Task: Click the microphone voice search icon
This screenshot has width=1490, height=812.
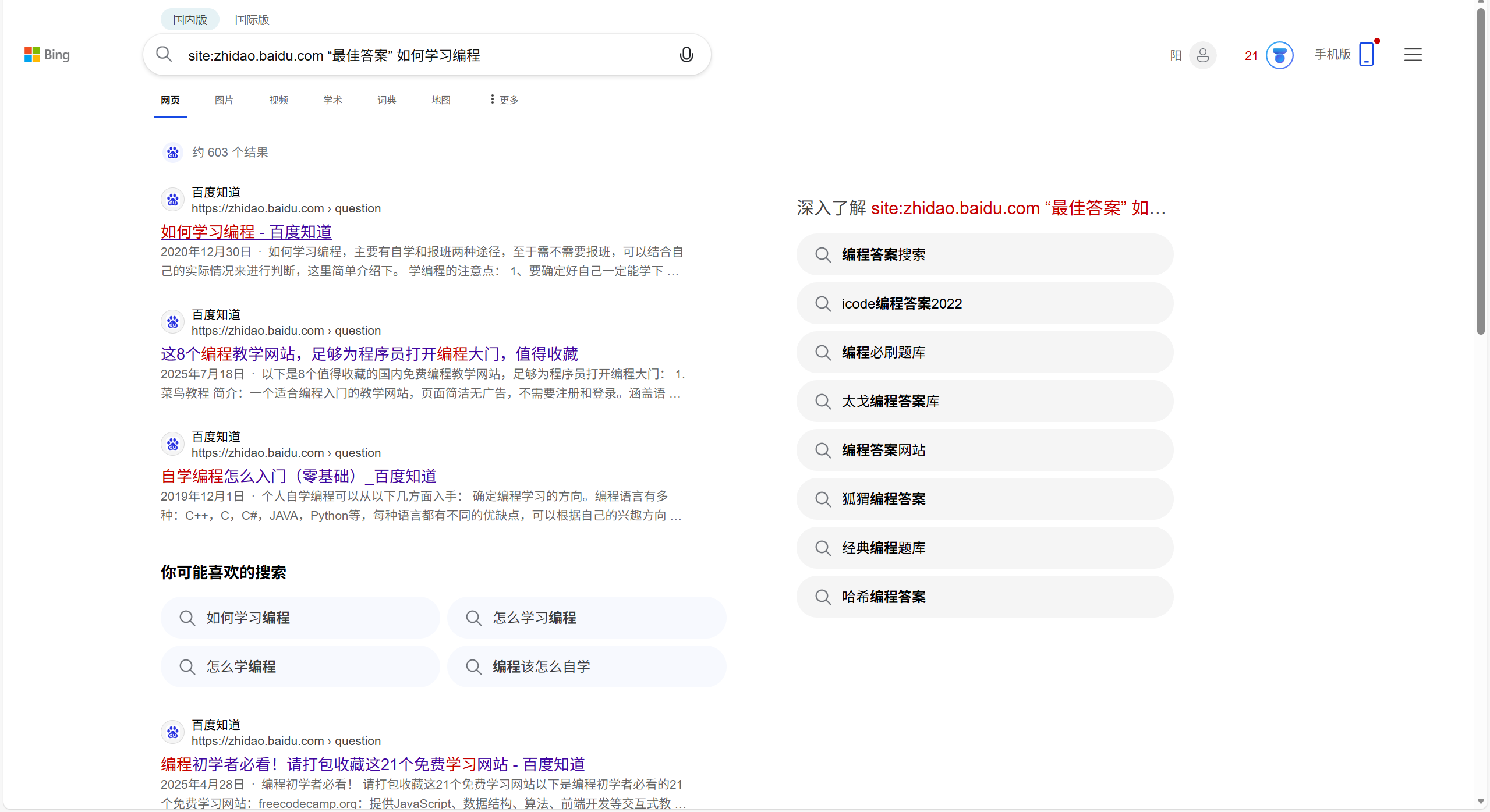Action: (686, 55)
